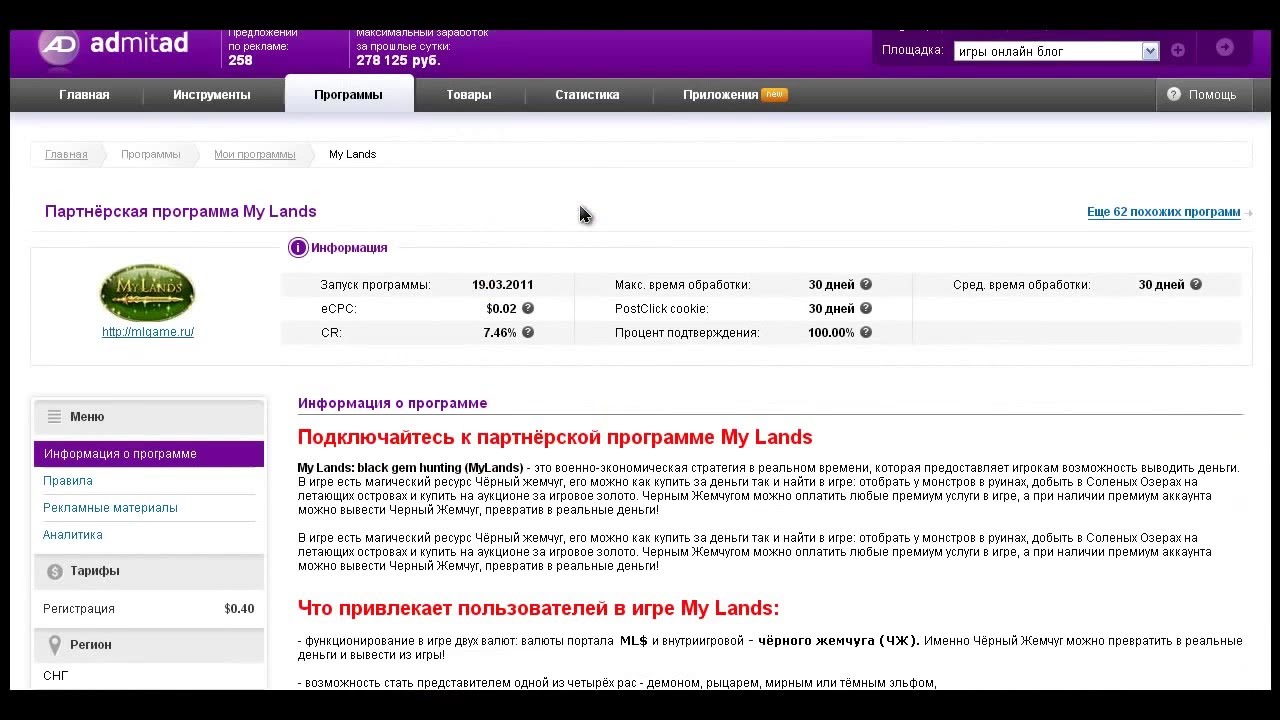Open the Главная navigation tab
The width and height of the screenshot is (1280, 720).
[x=84, y=95]
